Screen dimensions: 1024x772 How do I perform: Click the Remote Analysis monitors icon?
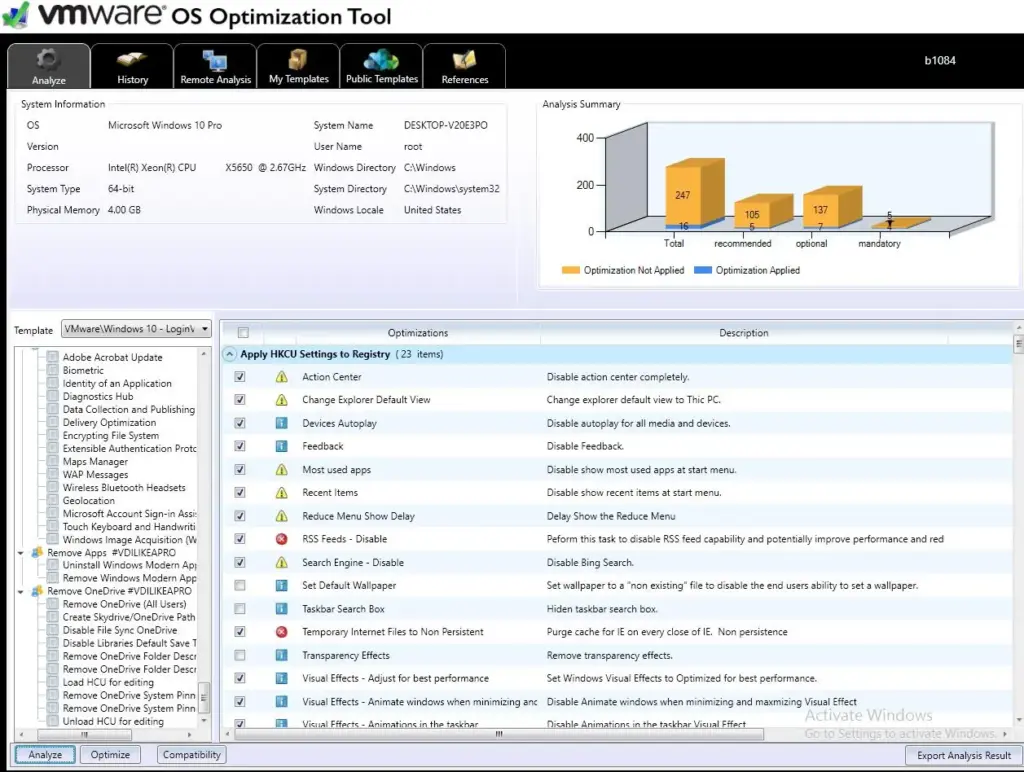[x=215, y=61]
